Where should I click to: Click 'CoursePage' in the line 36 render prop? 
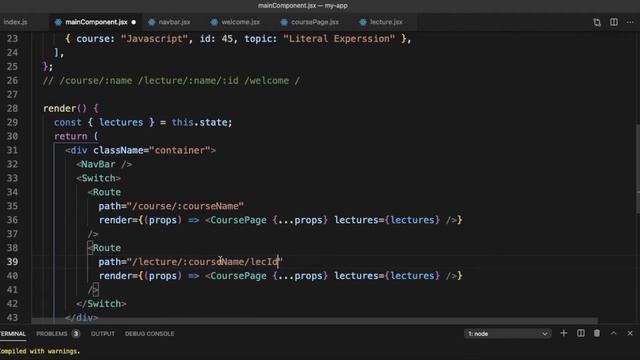click(x=238, y=220)
